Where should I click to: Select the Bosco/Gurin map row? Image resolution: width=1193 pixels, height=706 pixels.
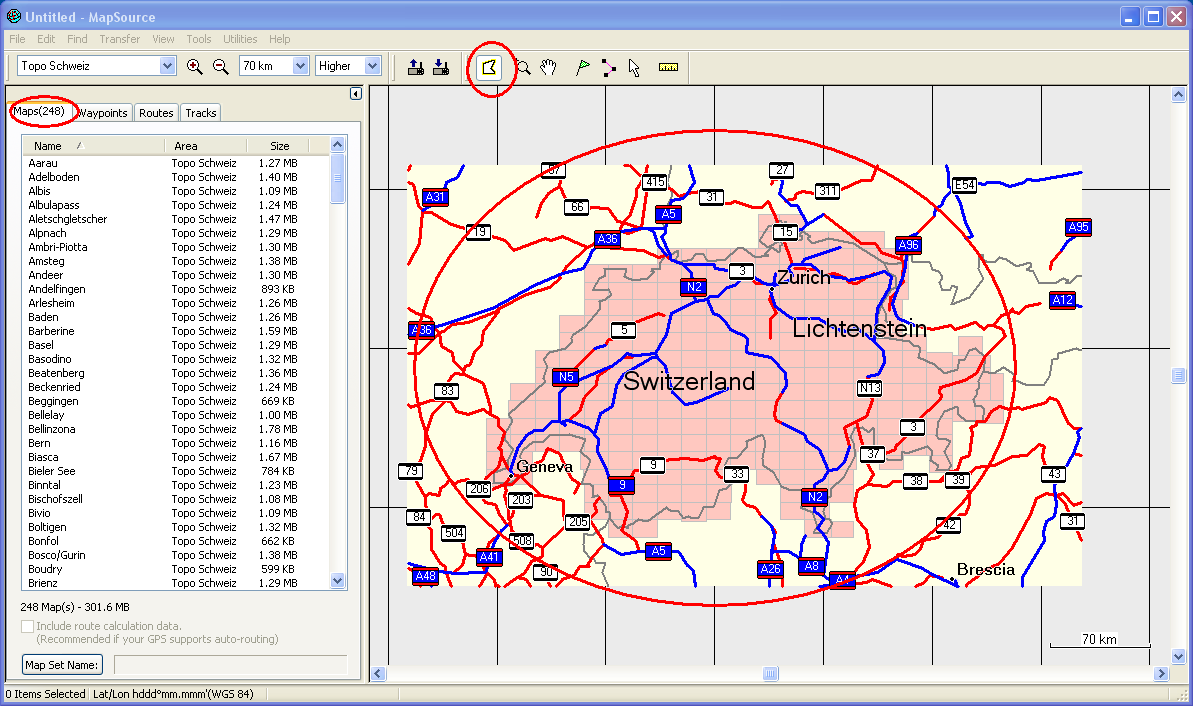(x=176, y=555)
